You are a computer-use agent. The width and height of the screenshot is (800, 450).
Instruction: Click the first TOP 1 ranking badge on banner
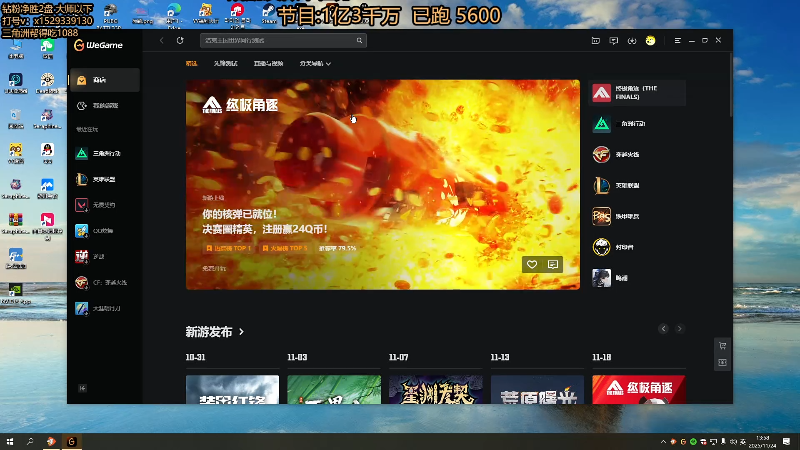click(x=228, y=248)
